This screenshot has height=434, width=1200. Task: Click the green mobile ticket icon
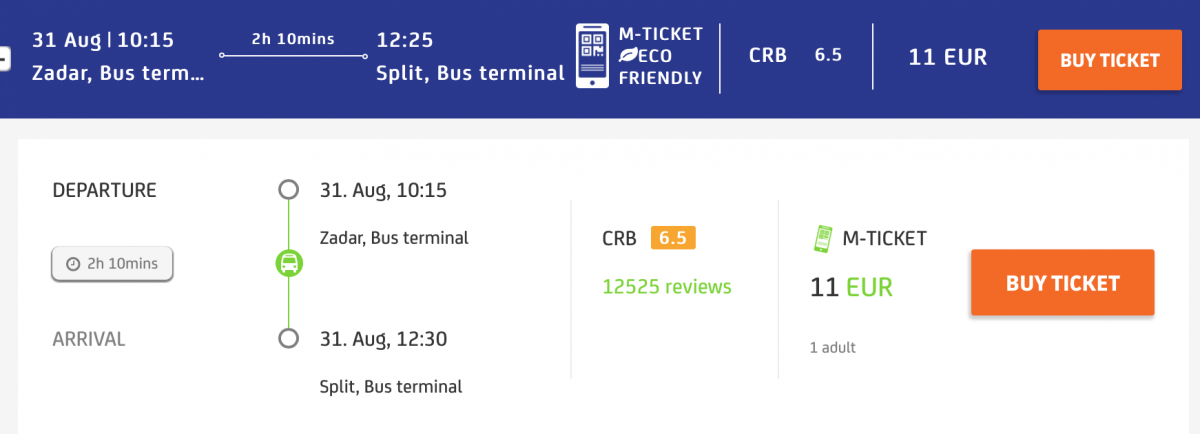coord(823,239)
